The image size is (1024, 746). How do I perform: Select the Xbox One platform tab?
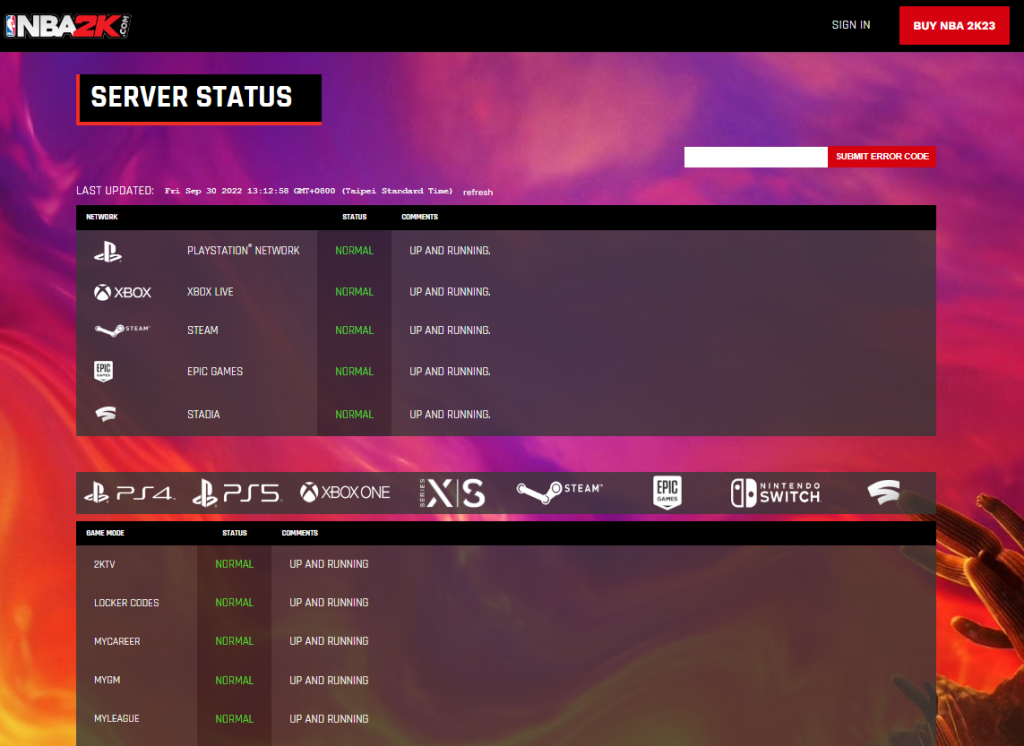[x=345, y=493]
